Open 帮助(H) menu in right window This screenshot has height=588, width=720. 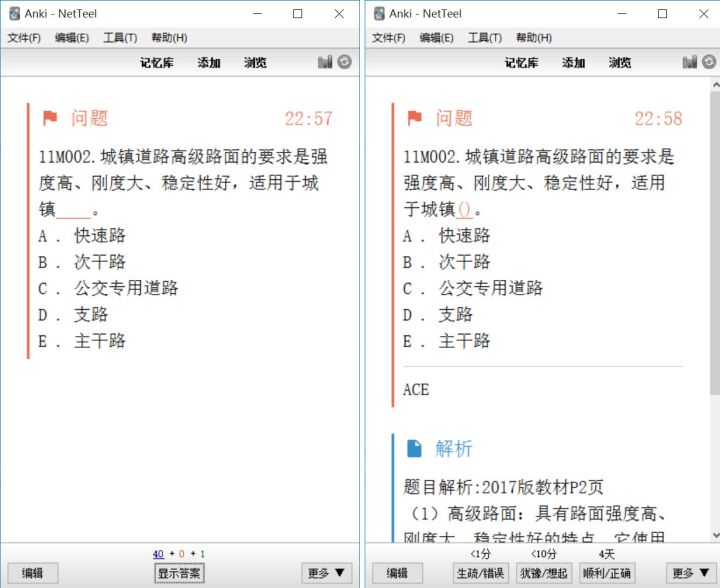534,38
